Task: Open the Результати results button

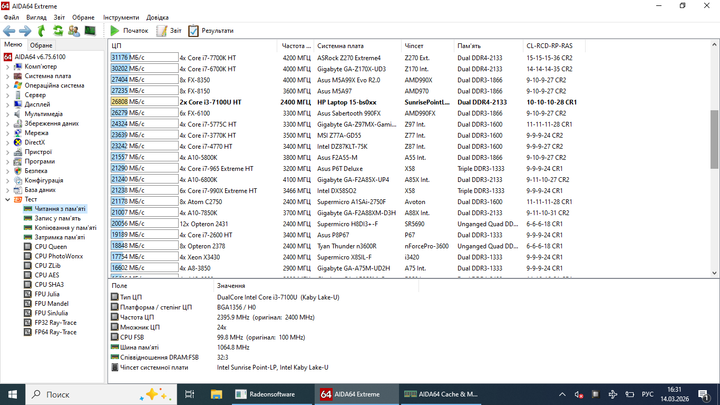Action: pyautogui.click(x=211, y=31)
